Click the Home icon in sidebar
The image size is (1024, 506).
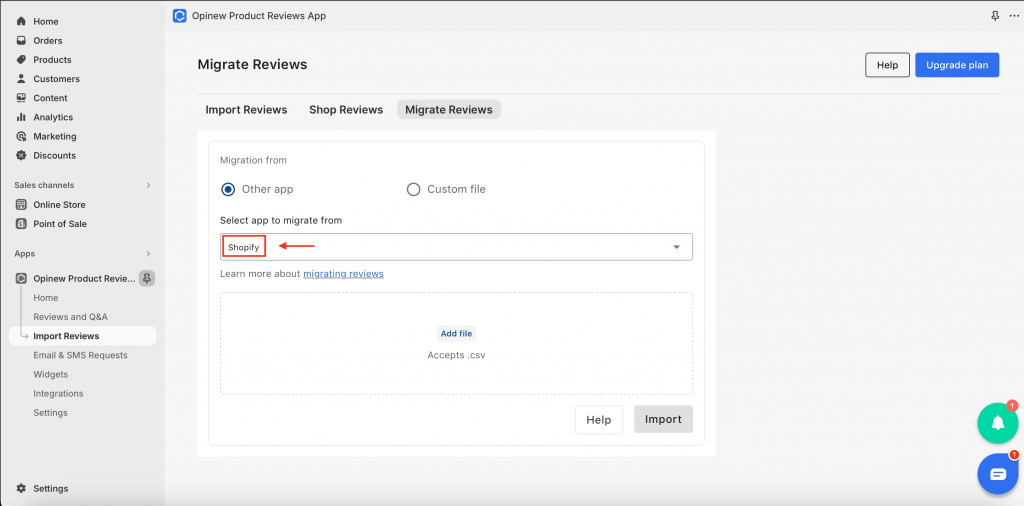click(21, 22)
